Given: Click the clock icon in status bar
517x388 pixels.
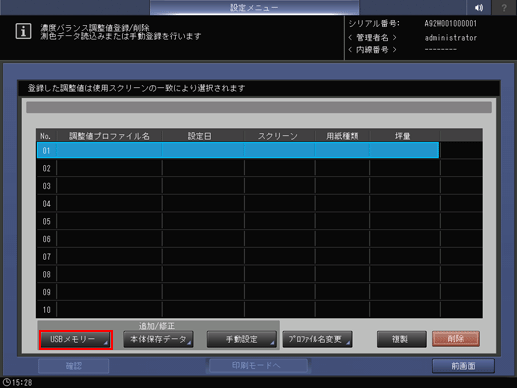Looking at the screenshot, I should pos(7,382).
